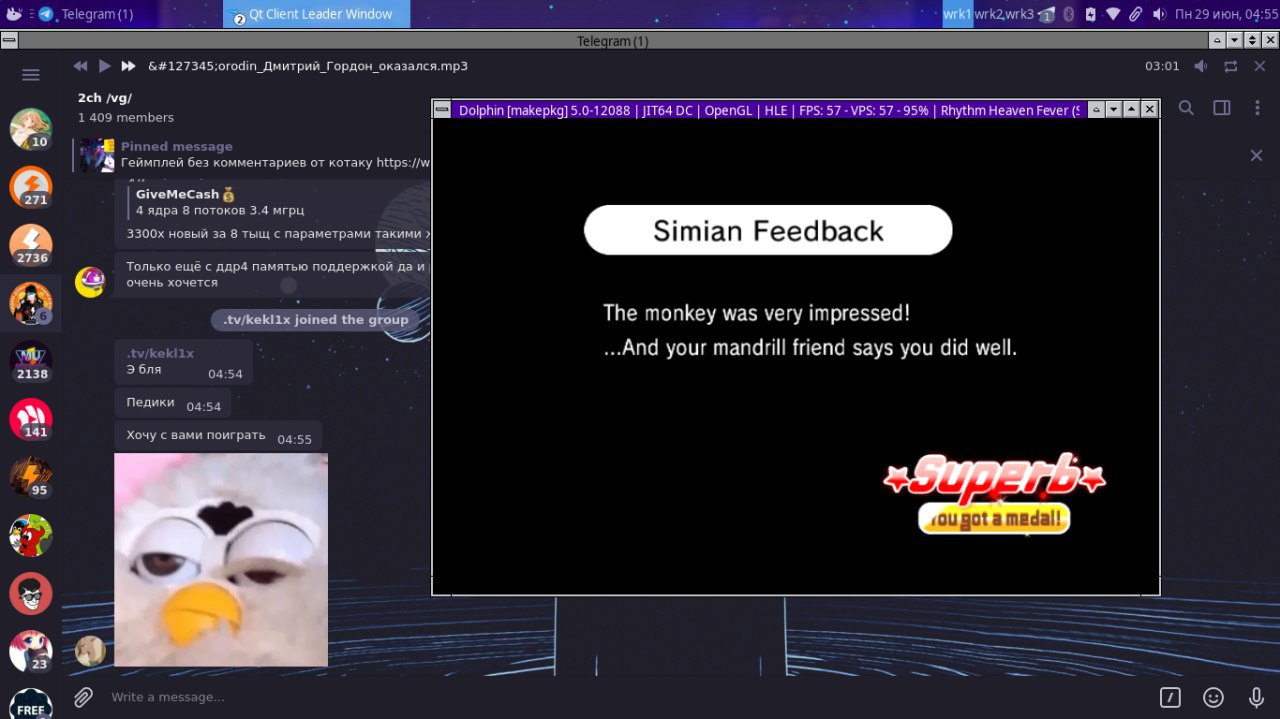Open the Furby sticker image
This screenshot has height=719, width=1280.
221,559
